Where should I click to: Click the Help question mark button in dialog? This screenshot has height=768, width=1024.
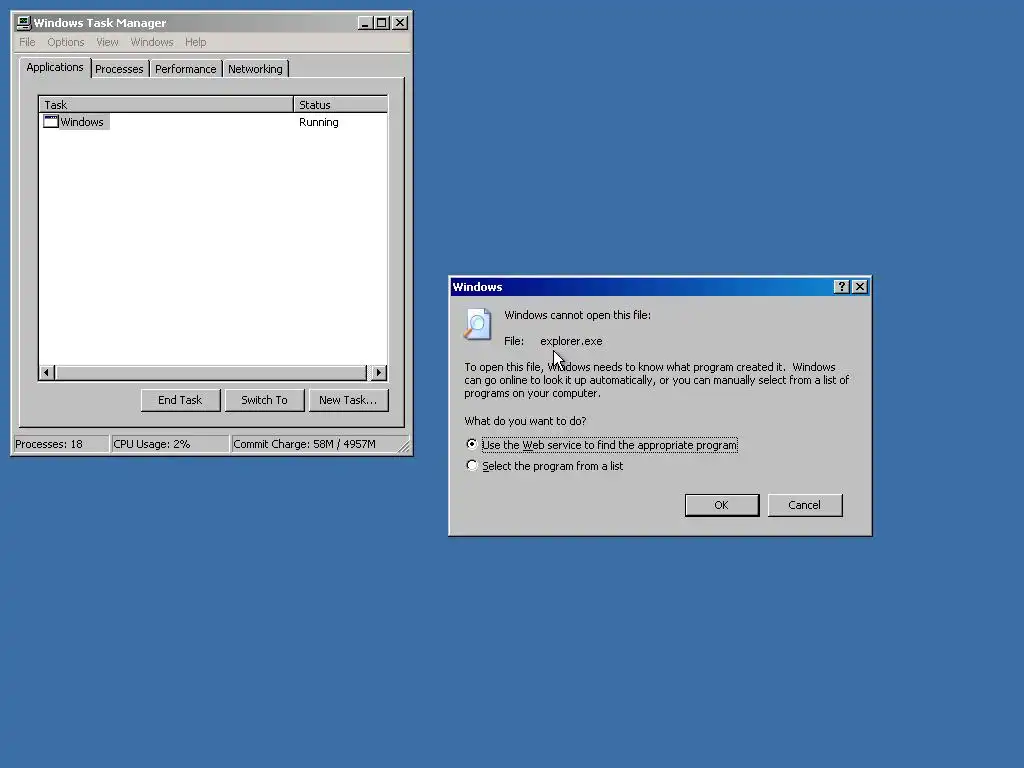pos(842,287)
